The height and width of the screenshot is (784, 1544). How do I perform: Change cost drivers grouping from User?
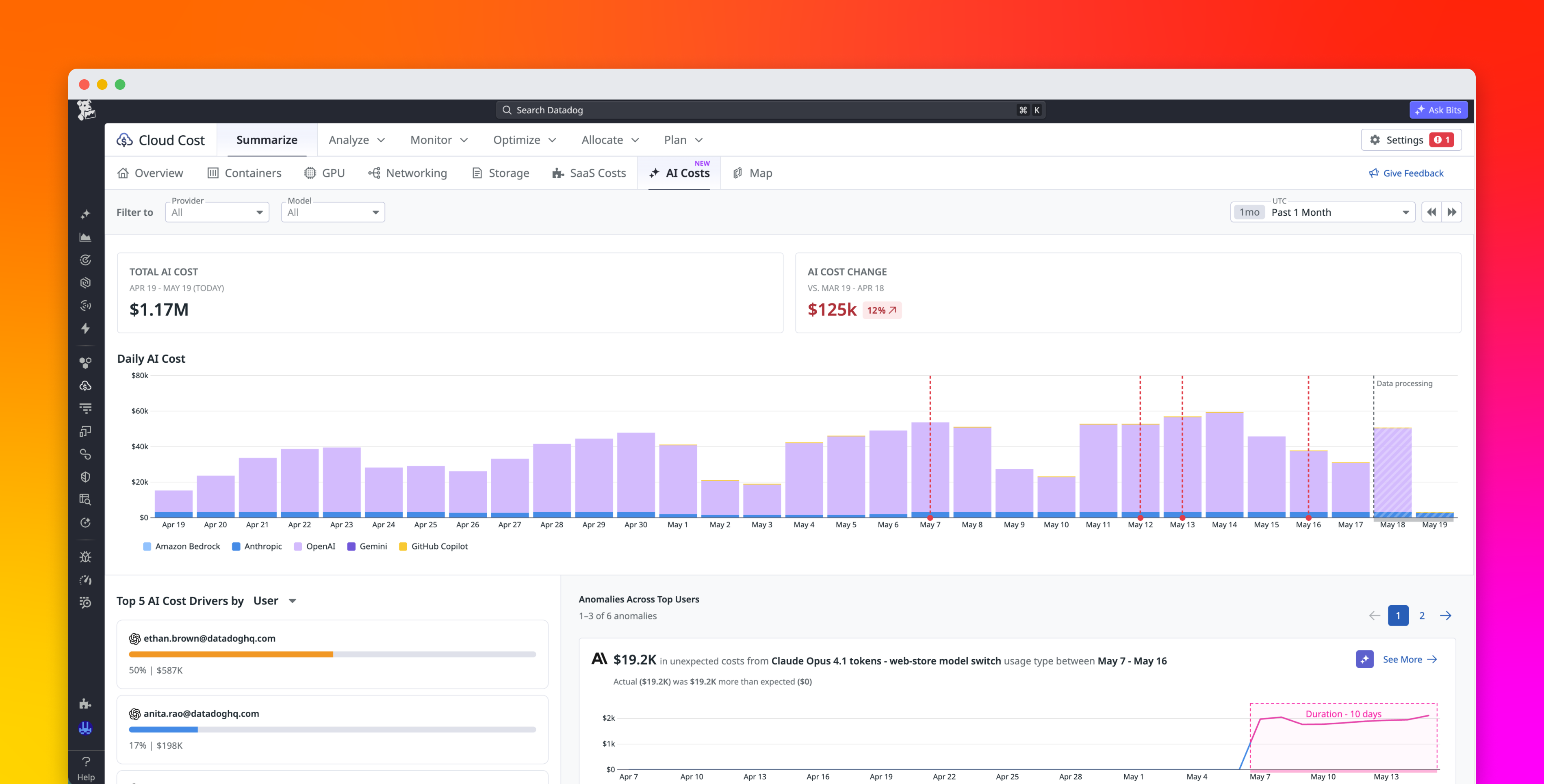coord(275,601)
